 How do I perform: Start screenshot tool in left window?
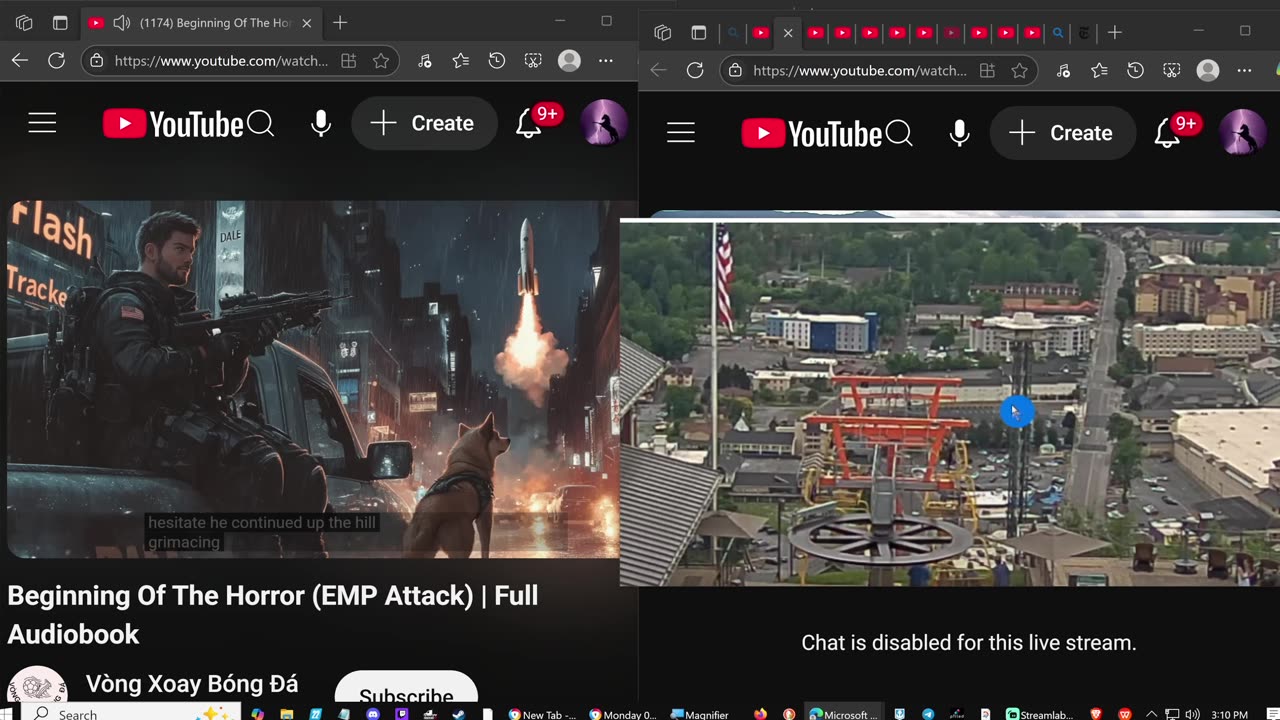pyautogui.click(x=533, y=61)
